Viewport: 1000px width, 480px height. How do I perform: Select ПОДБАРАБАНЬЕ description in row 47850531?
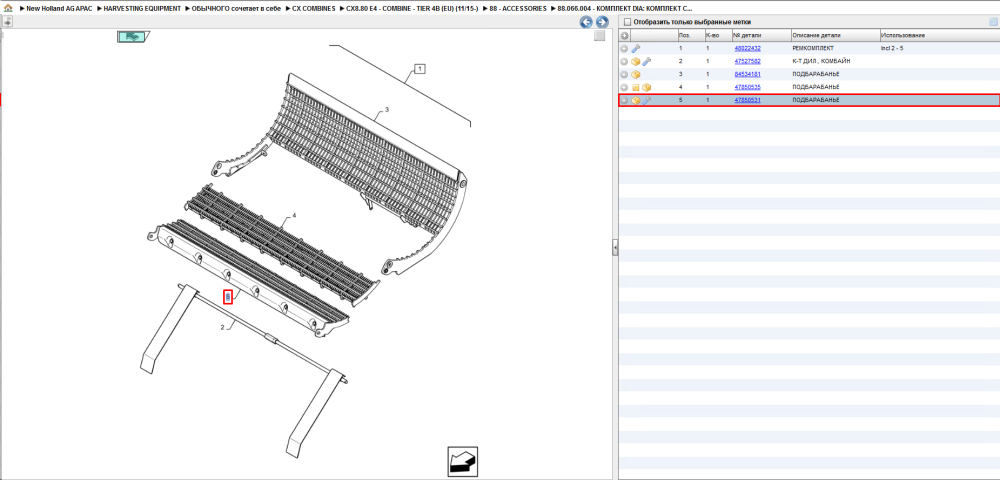coord(816,101)
